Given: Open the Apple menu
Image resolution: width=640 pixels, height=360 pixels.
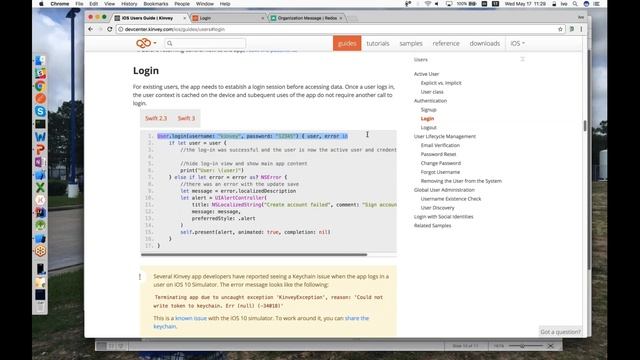Looking at the screenshot, I should [41, 4].
